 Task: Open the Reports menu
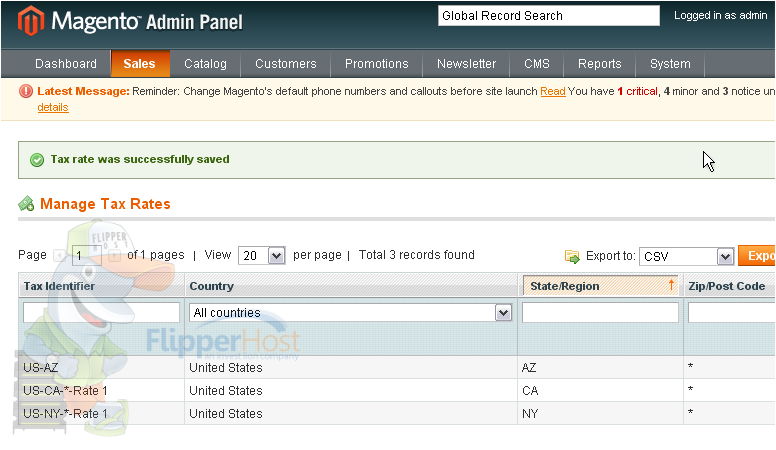coord(600,64)
